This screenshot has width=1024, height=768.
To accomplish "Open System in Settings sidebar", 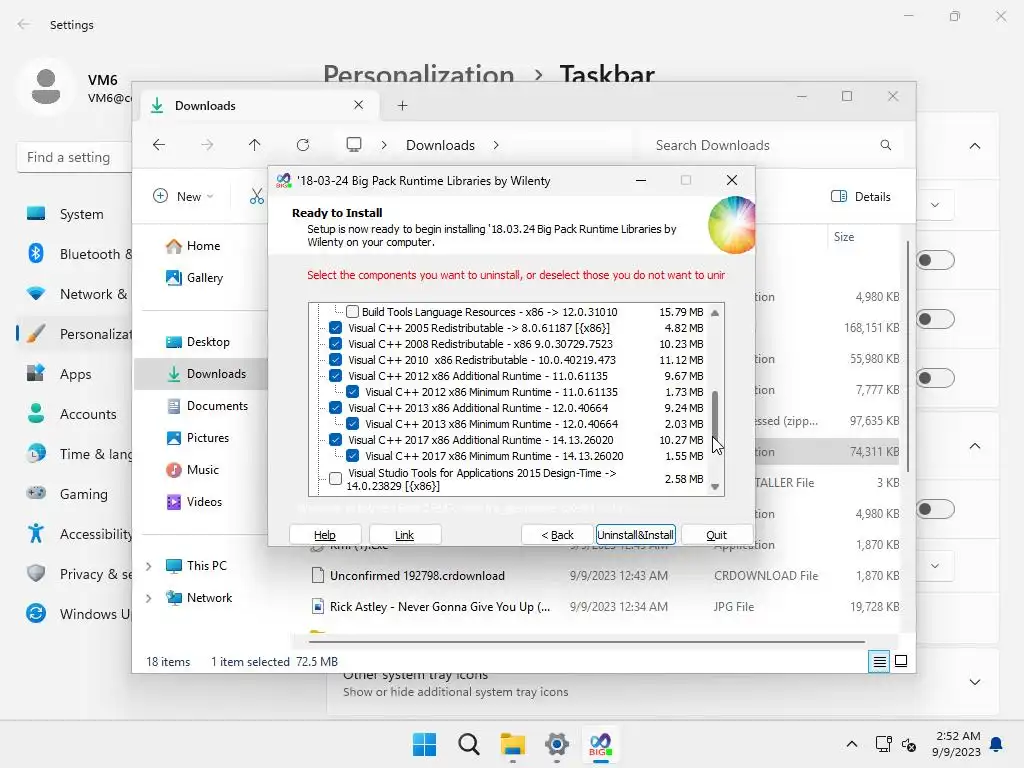I will point(72,214).
